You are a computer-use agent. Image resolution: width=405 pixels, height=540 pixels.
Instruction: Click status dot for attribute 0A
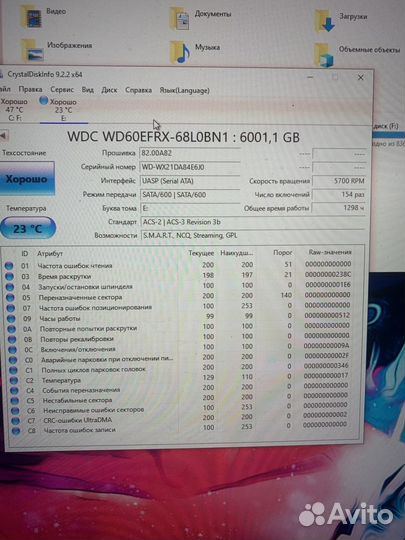point(12,329)
